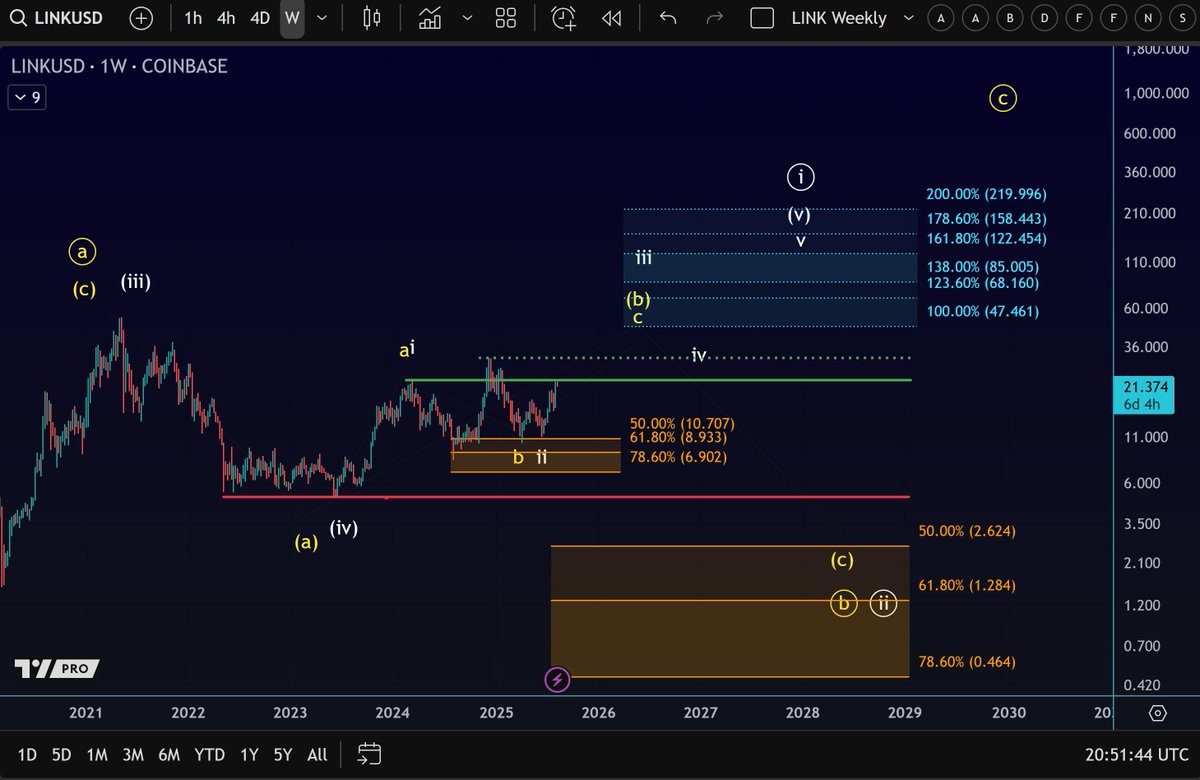Expand the timeframe chevron next to W
Screen dimensions: 1200x780
click(x=321, y=18)
